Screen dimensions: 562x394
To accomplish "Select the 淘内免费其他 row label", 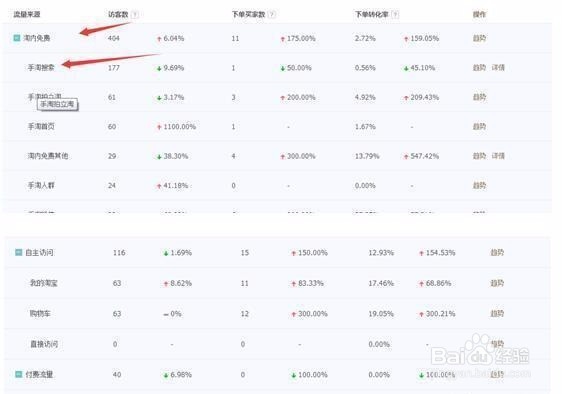I will pos(48,156).
